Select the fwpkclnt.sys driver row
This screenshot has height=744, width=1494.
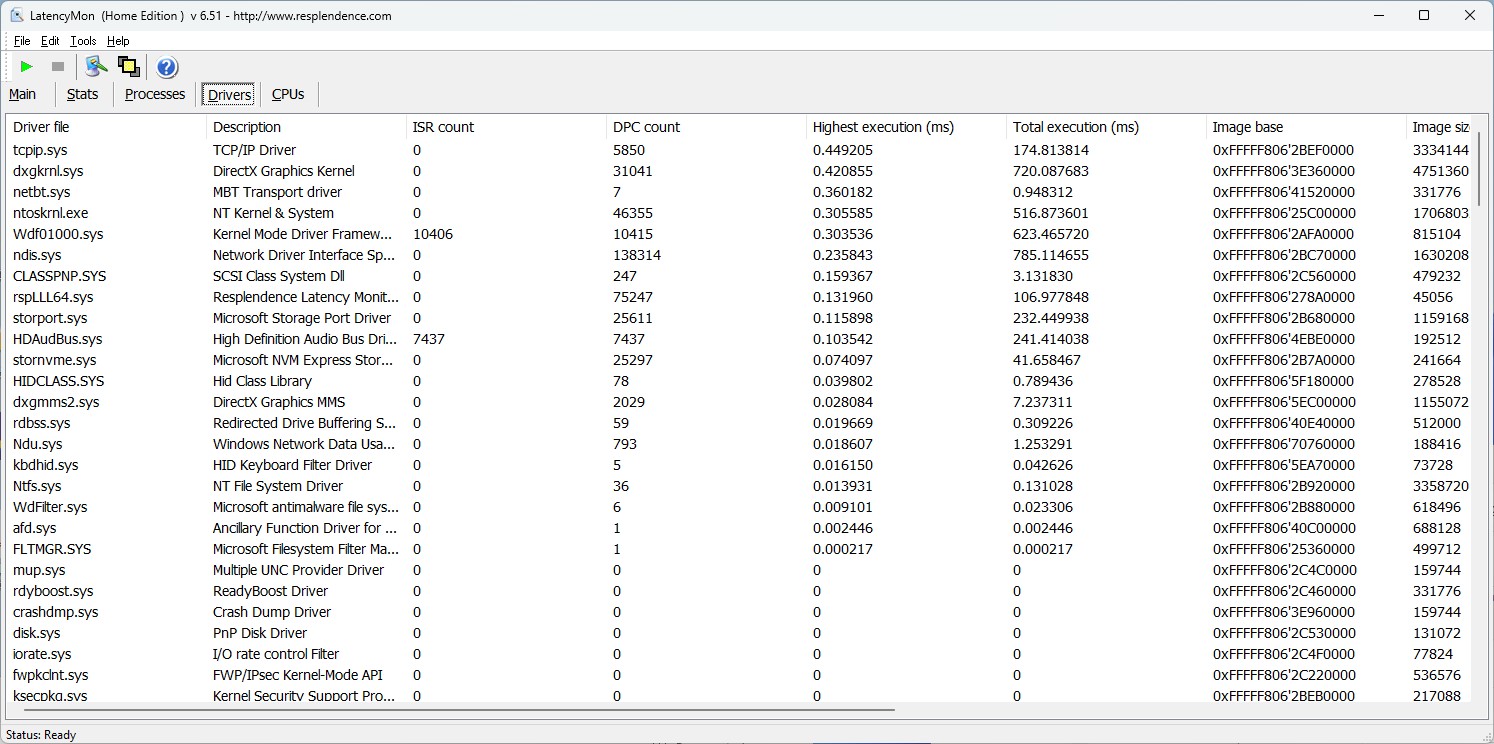[739, 675]
